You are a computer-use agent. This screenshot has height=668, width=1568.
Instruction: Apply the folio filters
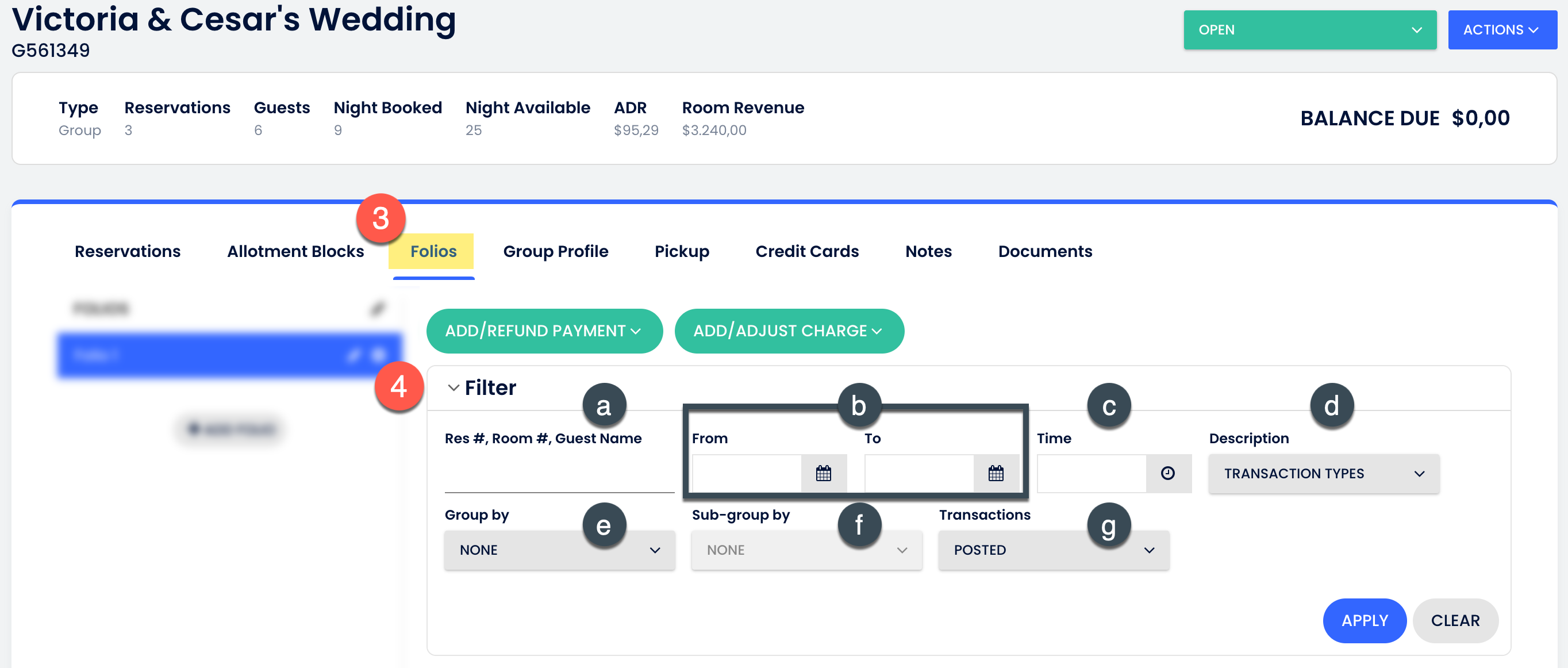pyautogui.click(x=1364, y=620)
